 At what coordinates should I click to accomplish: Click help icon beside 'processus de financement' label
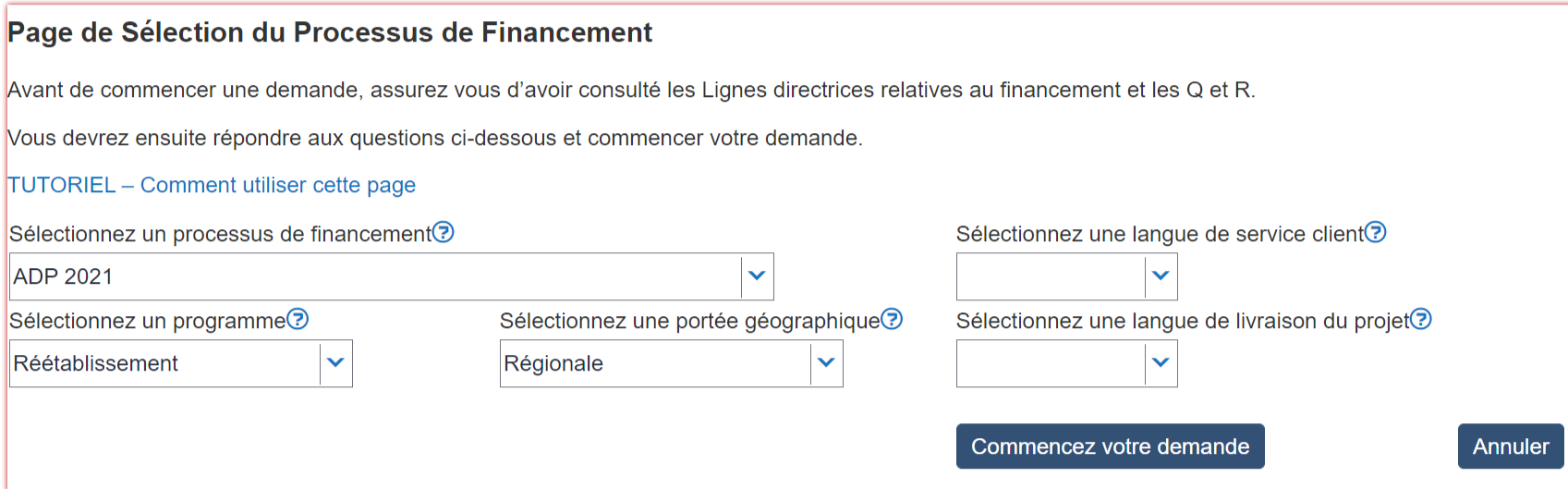point(444,232)
